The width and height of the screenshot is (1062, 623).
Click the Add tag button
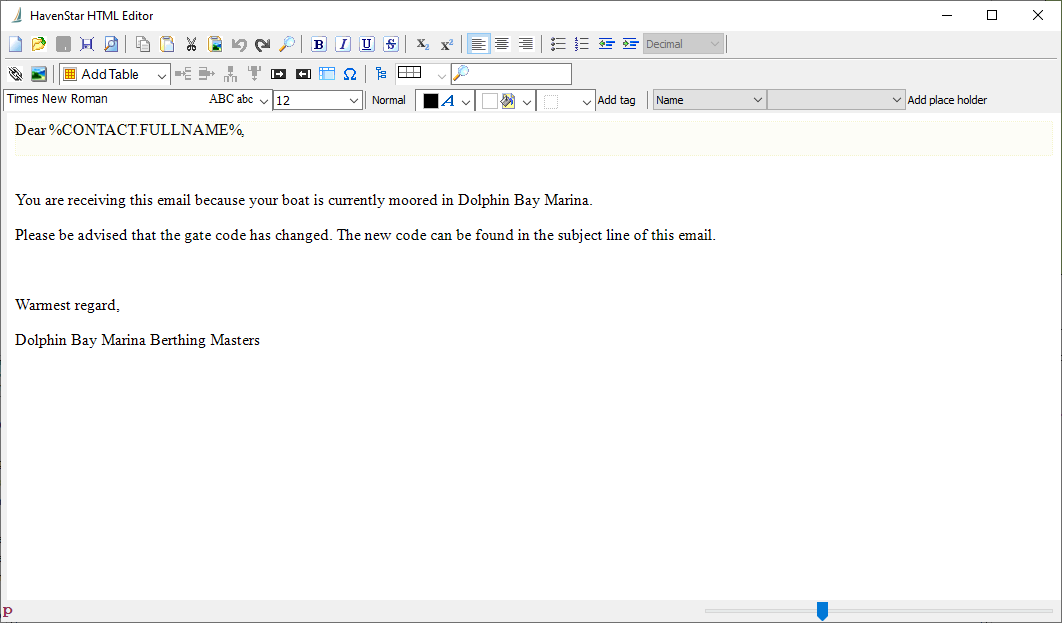point(616,100)
